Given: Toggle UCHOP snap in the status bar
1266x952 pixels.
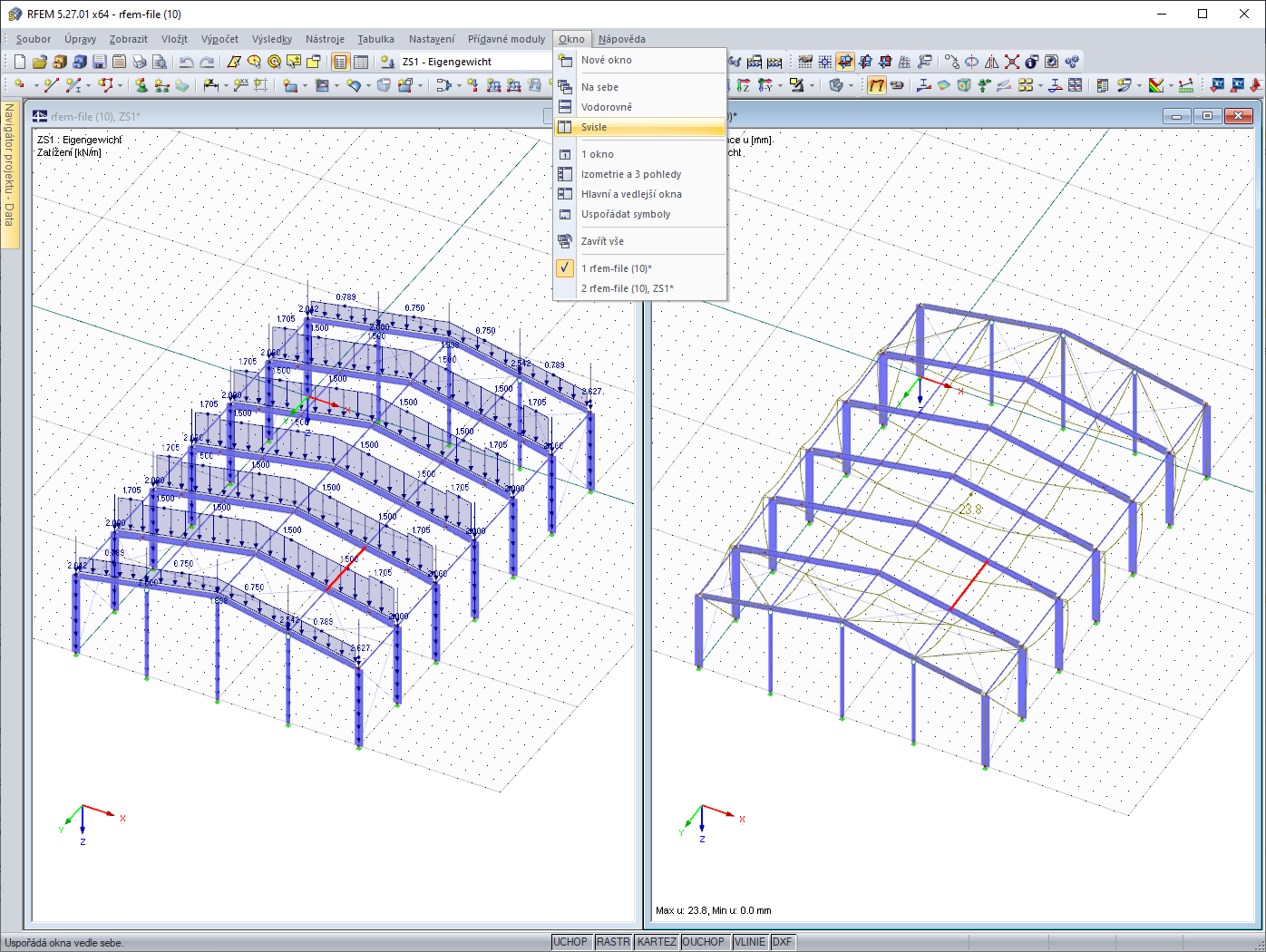Looking at the screenshot, I should pos(570,942).
